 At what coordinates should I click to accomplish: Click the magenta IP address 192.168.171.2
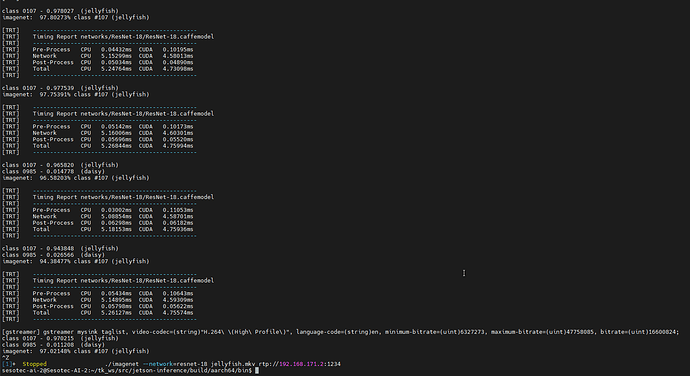(301, 364)
